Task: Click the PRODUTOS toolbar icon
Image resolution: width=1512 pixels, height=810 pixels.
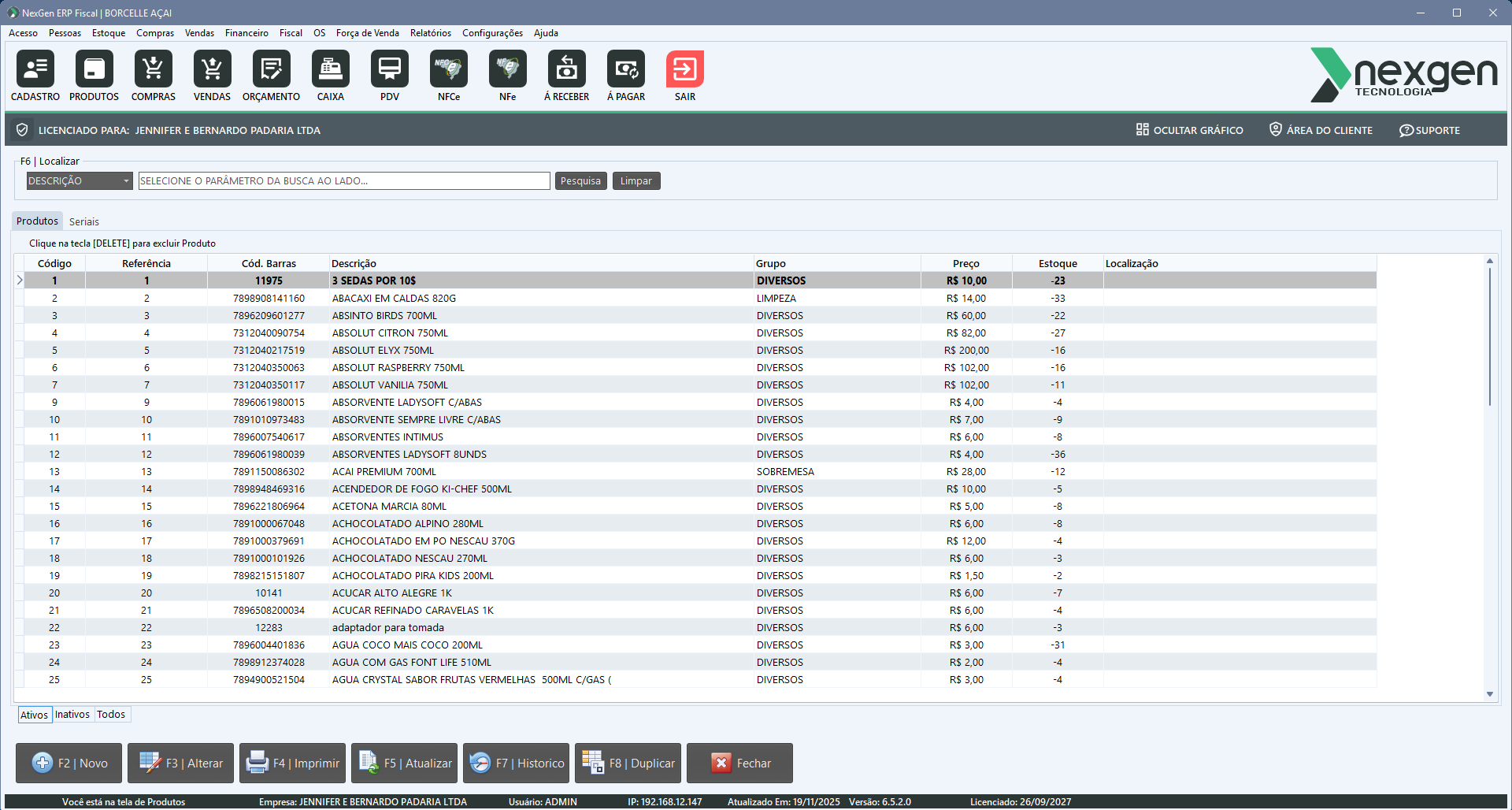Action: tap(94, 69)
